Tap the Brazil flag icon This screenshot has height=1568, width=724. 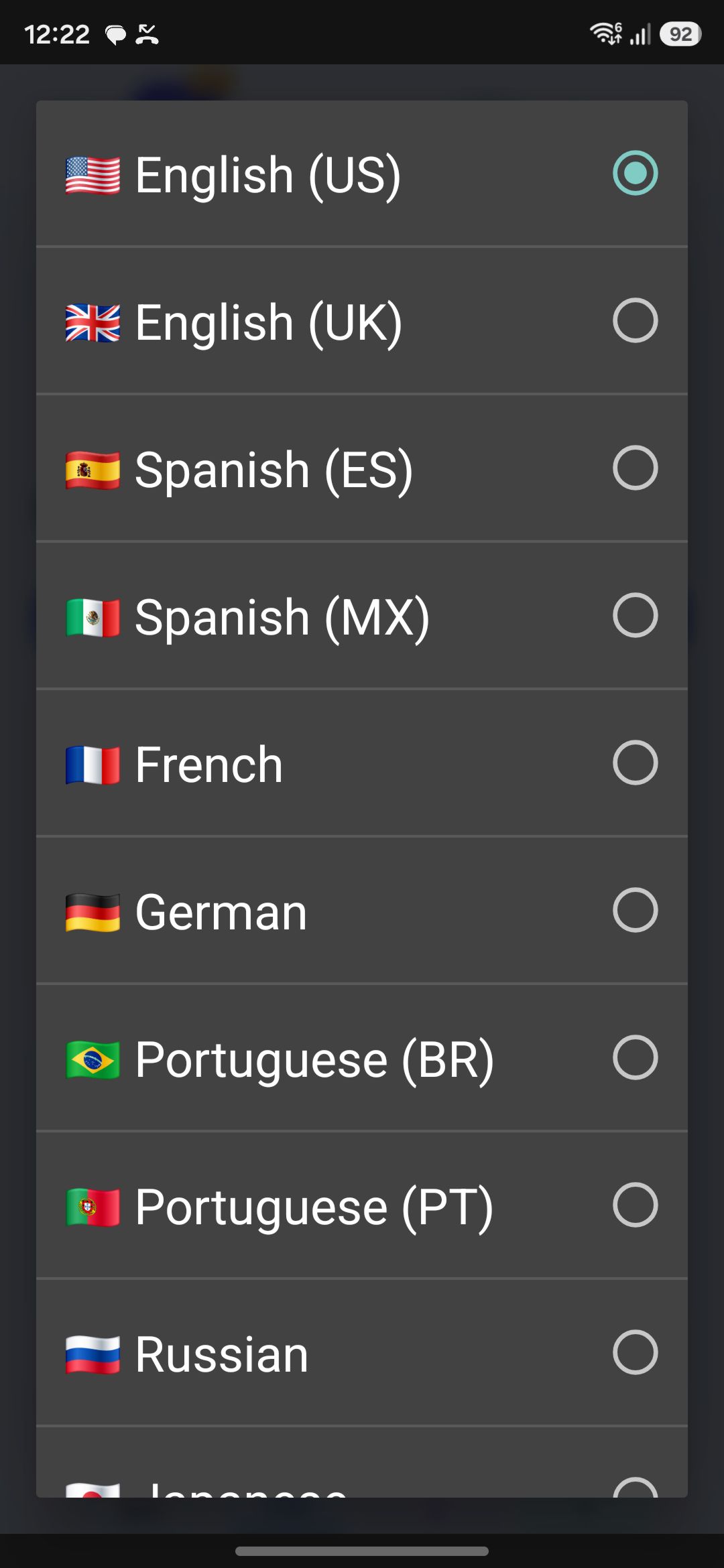93,1059
